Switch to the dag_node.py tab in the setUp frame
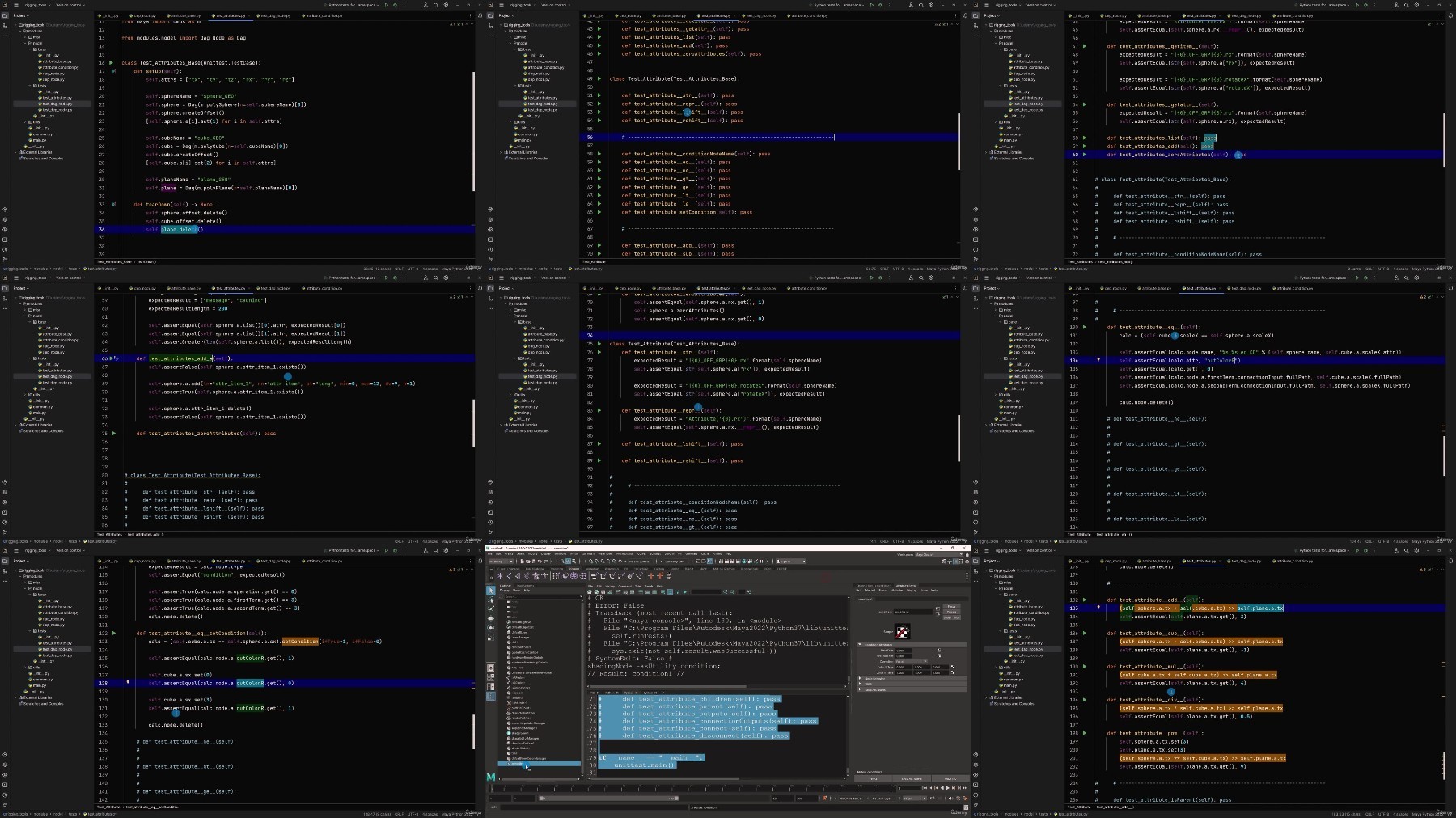The image size is (1456, 818). pyautogui.click(x=143, y=15)
